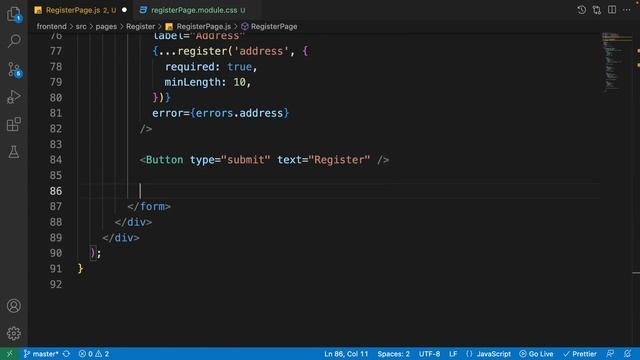This screenshot has height=360, width=640.
Task: Click the open changes compare icon
Action: click(x=597, y=10)
